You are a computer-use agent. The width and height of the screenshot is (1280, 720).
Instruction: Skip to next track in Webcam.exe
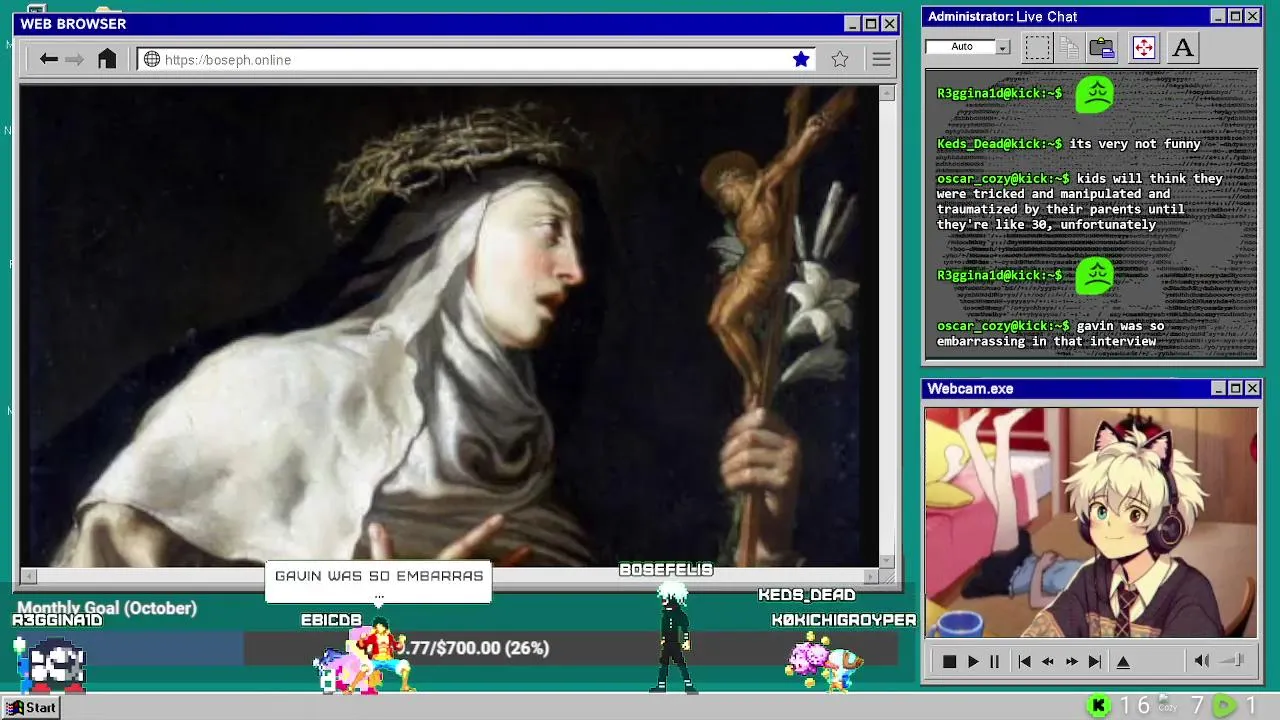(x=1094, y=661)
